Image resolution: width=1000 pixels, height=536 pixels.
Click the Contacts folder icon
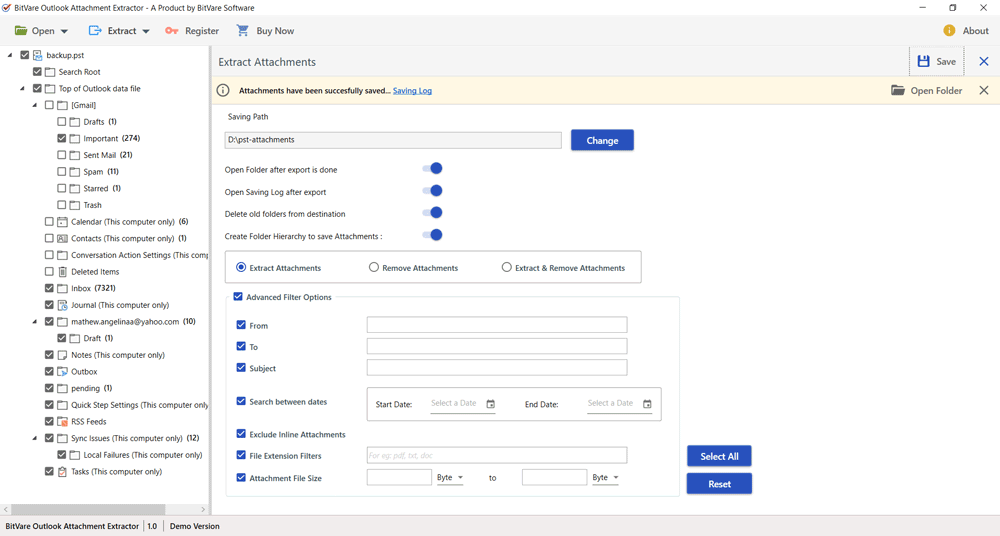coord(62,239)
